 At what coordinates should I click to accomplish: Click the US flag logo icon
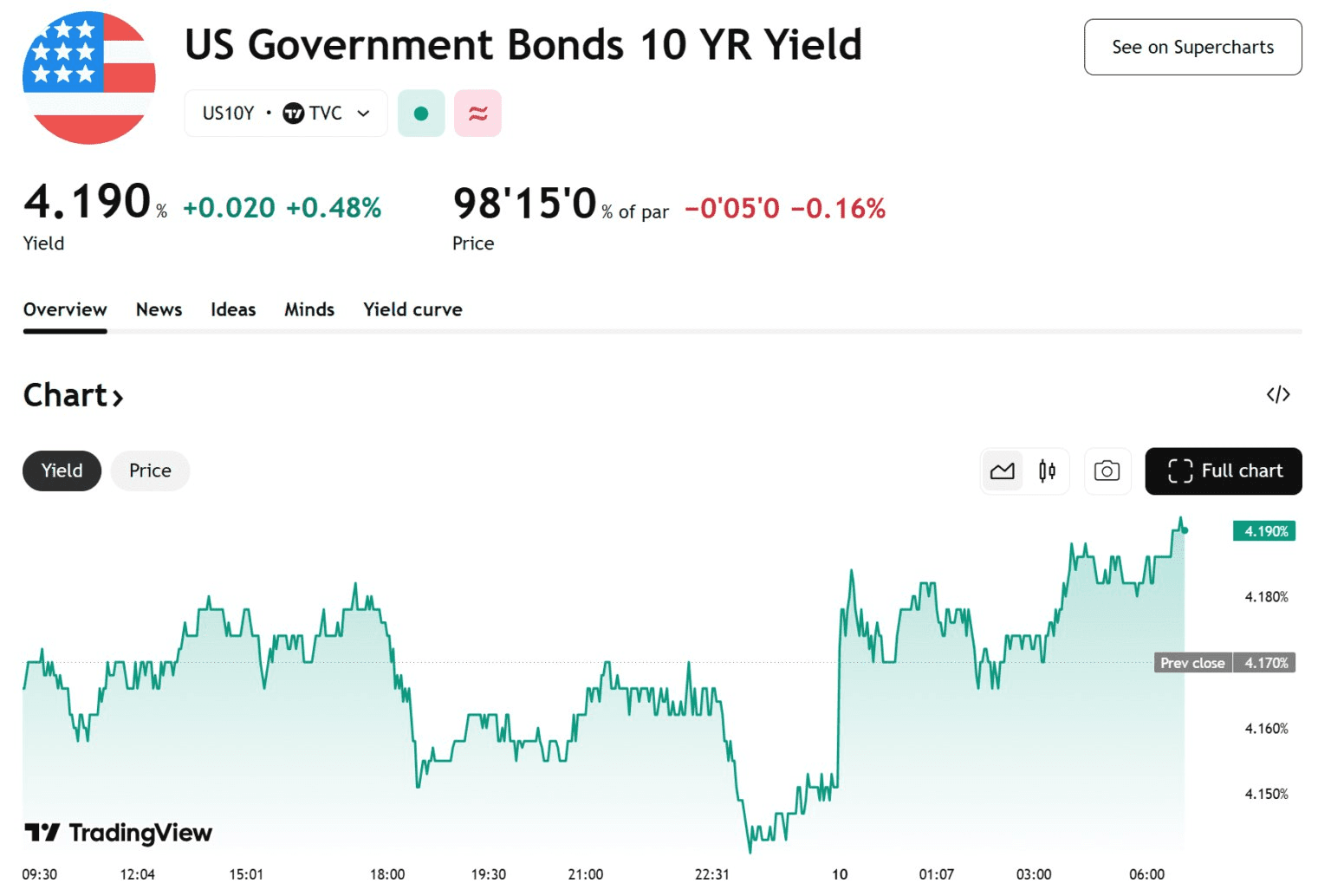point(89,78)
